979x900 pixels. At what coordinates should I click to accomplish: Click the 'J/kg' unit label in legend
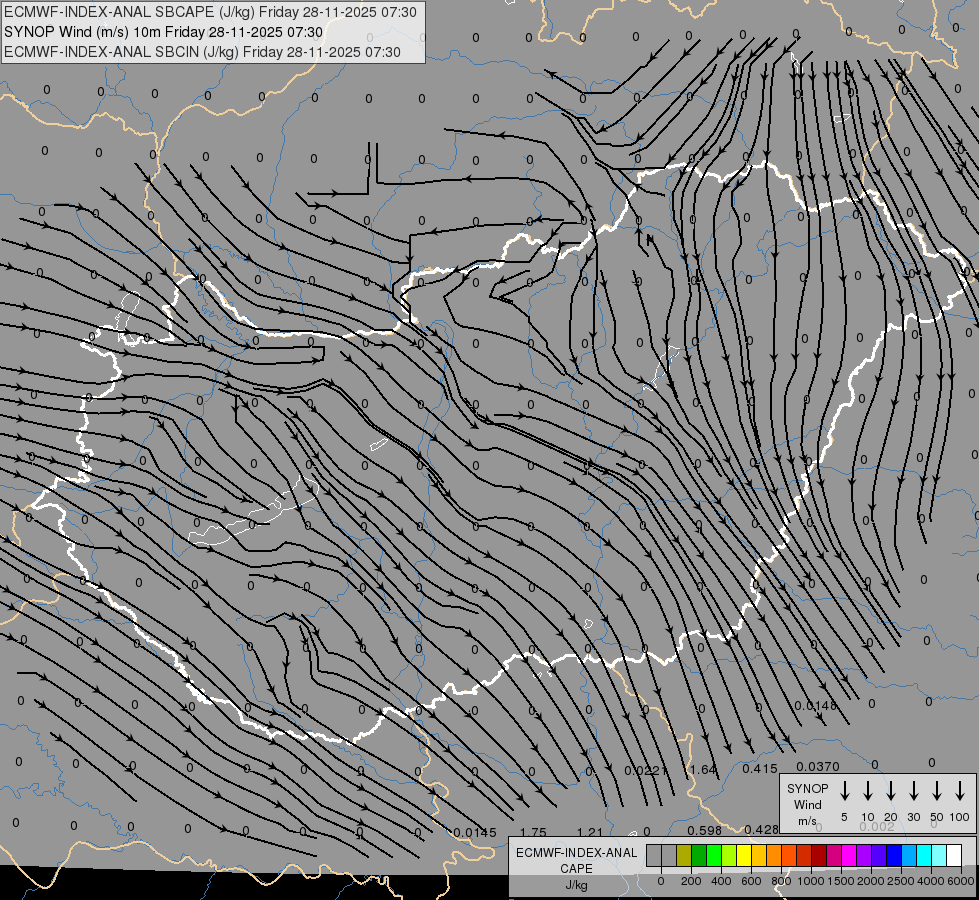point(576,885)
